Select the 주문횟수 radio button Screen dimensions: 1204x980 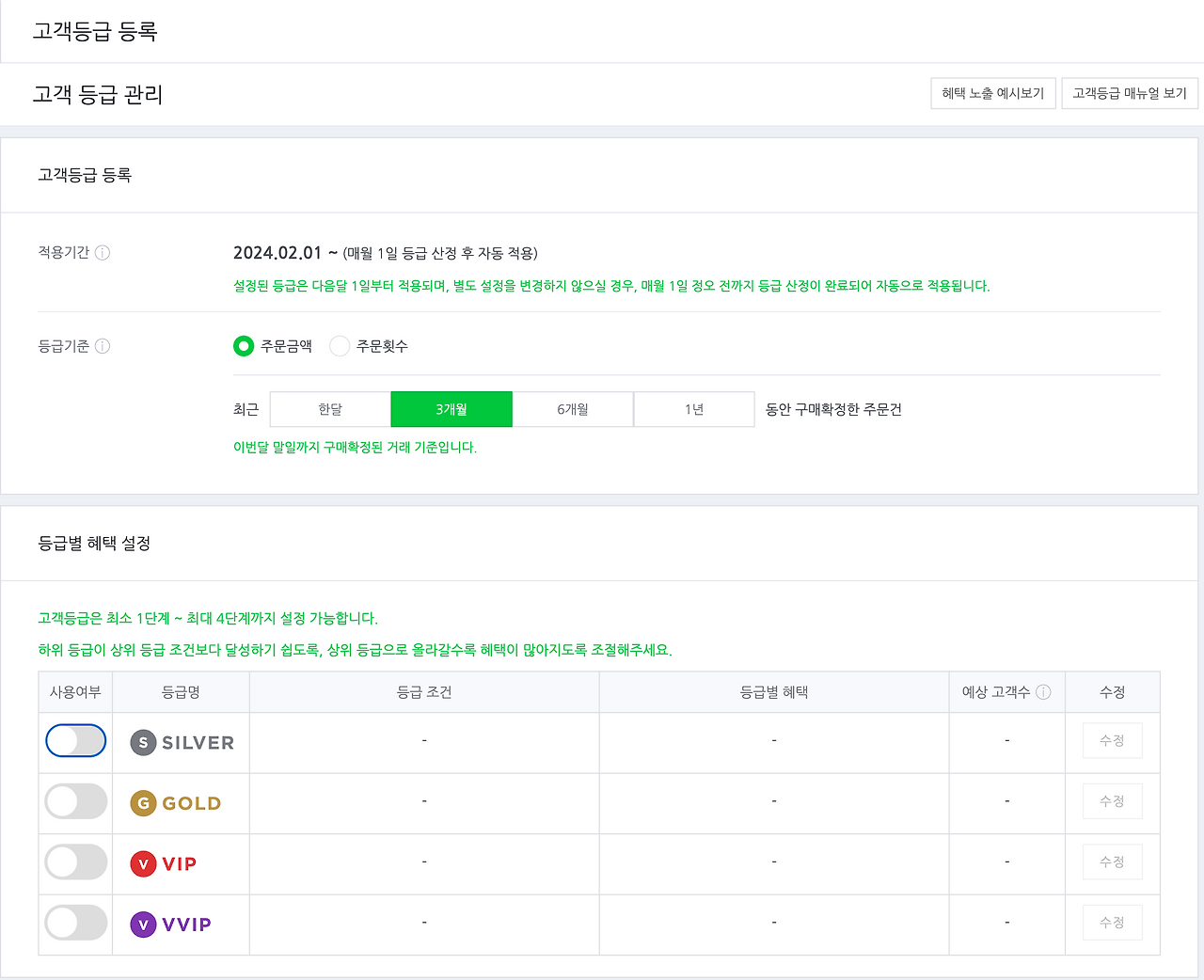340,346
